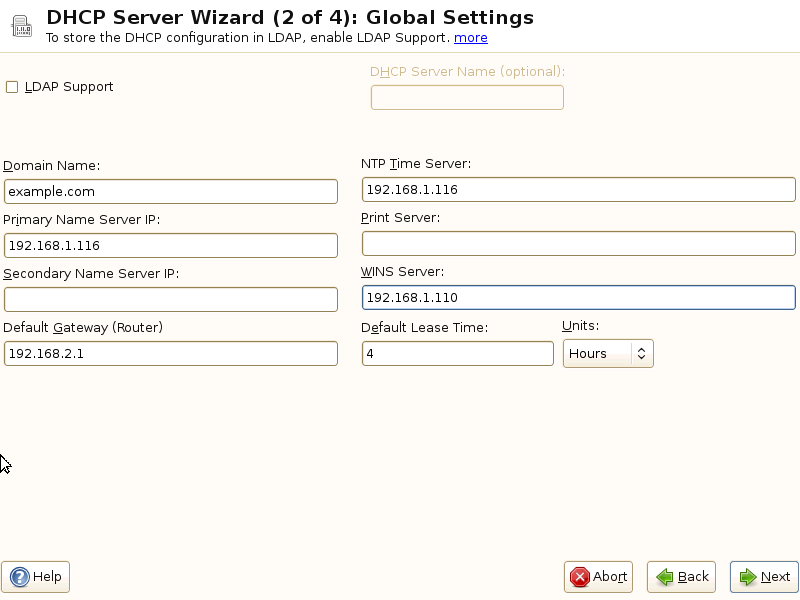Select the Default Gateway (Router) field
The image size is (800, 600).
(x=171, y=353)
